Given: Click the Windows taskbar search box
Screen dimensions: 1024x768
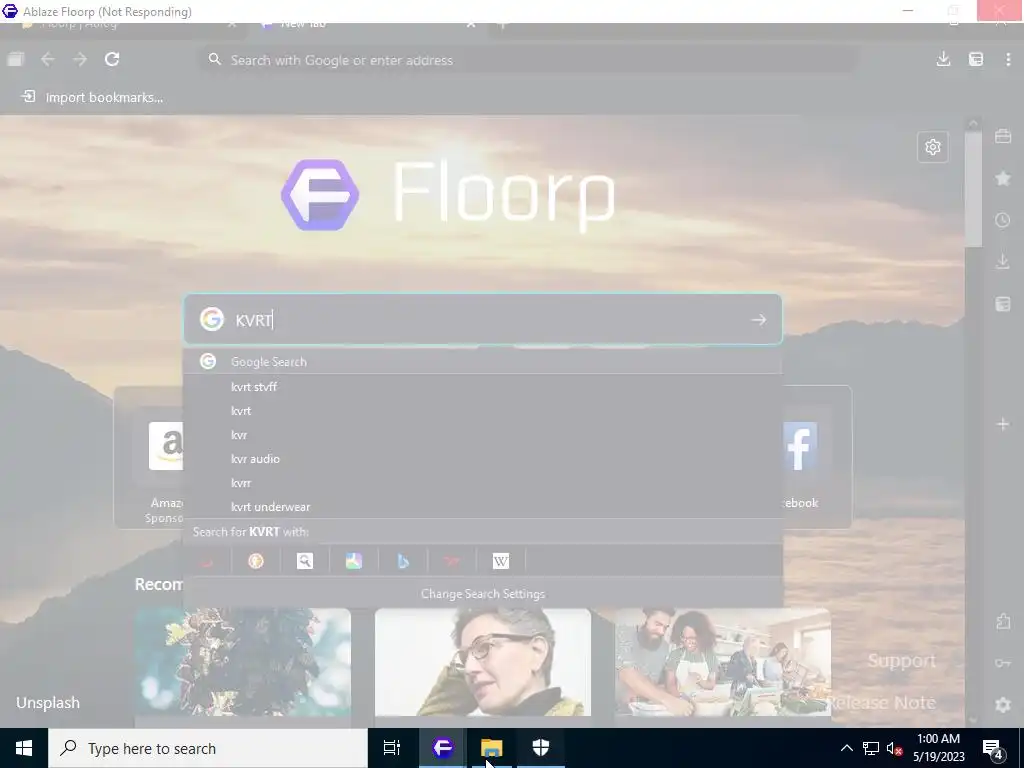Looking at the screenshot, I should pos(208,748).
